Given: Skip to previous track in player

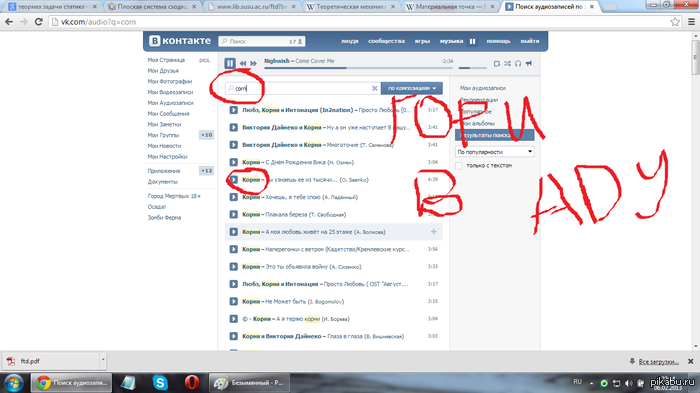Looking at the screenshot, I should click(x=243, y=63).
